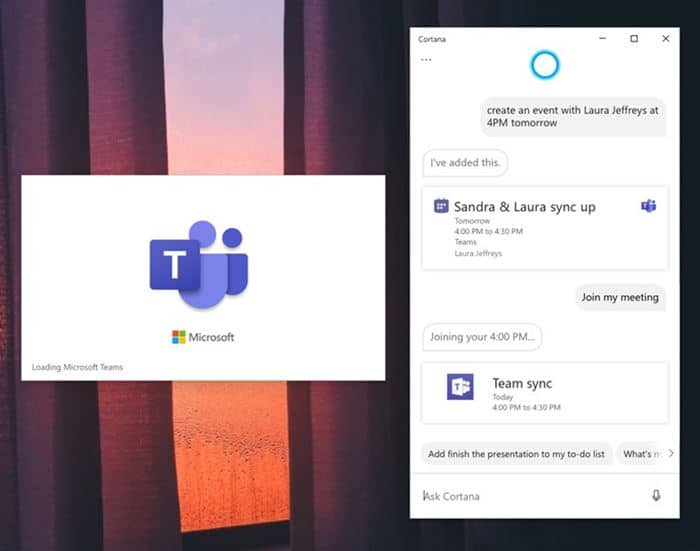Choose 'Add finish the presentation to my to-do list'
This screenshot has height=551, width=700.
click(516, 454)
